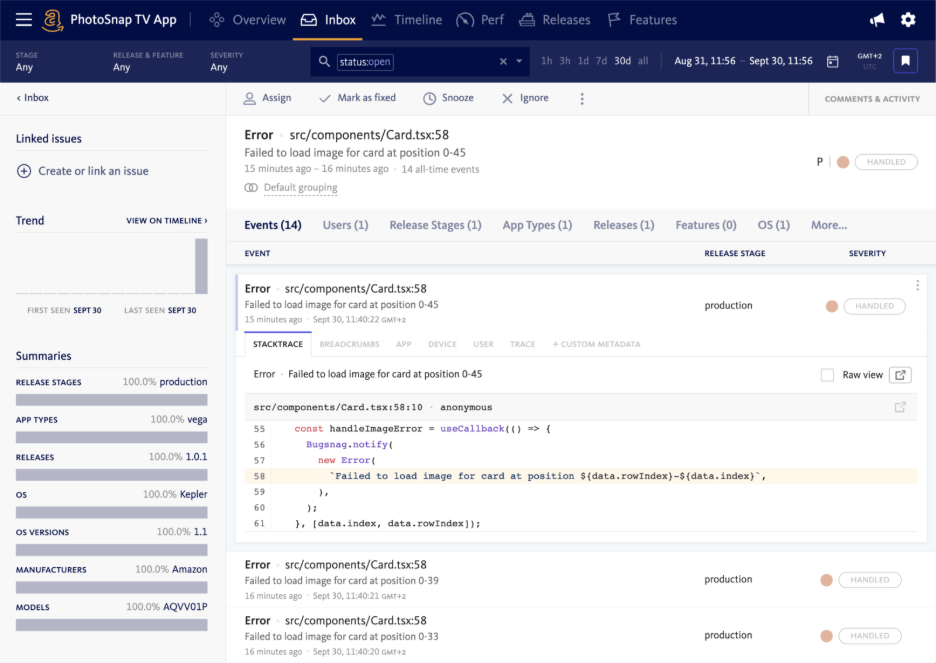The image size is (936, 663).
Task: Open the Stage filter dropdown
Action: pyautogui.click(x=27, y=61)
